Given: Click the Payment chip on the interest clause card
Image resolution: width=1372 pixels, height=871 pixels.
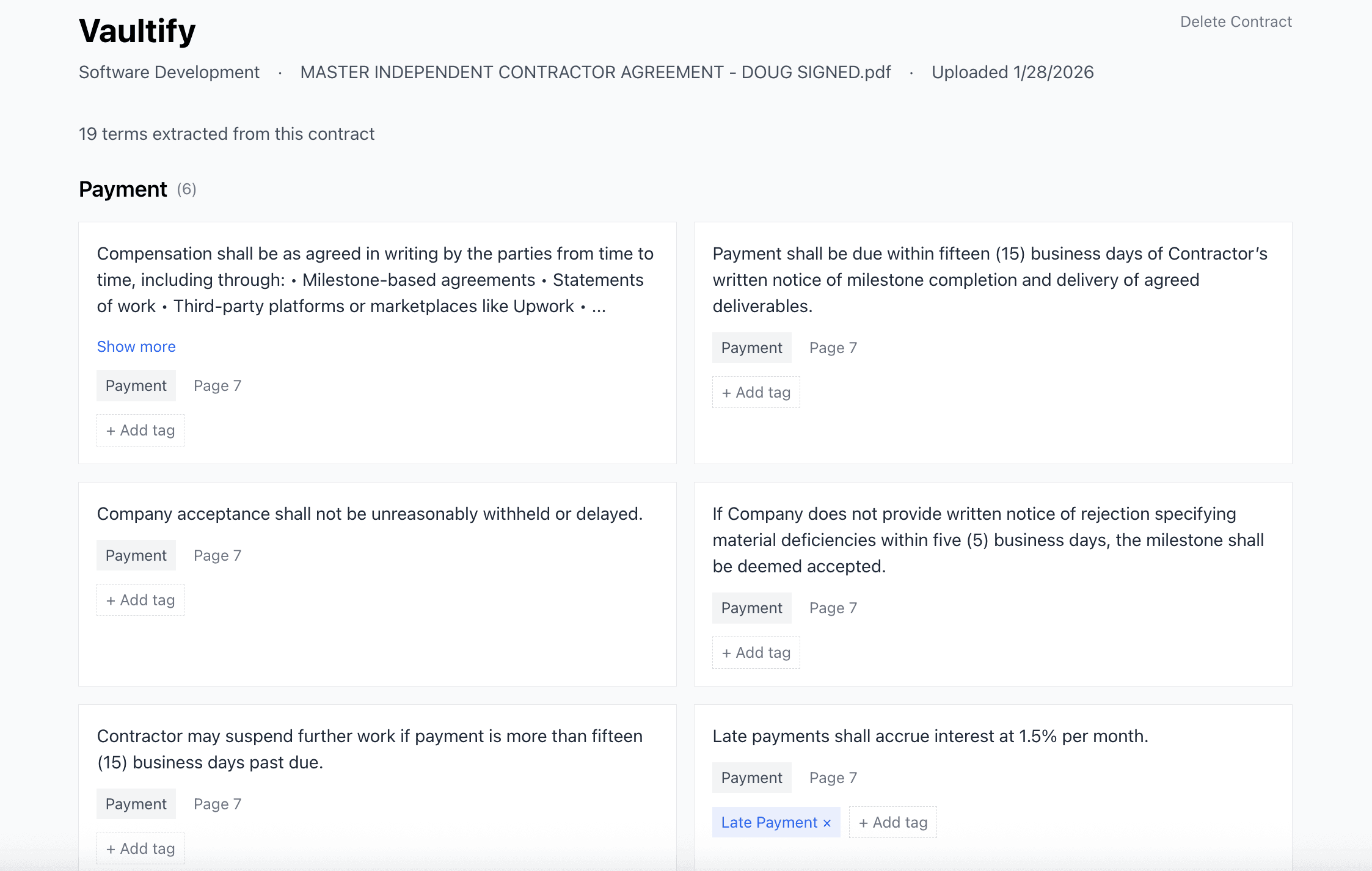Looking at the screenshot, I should click(x=751, y=777).
